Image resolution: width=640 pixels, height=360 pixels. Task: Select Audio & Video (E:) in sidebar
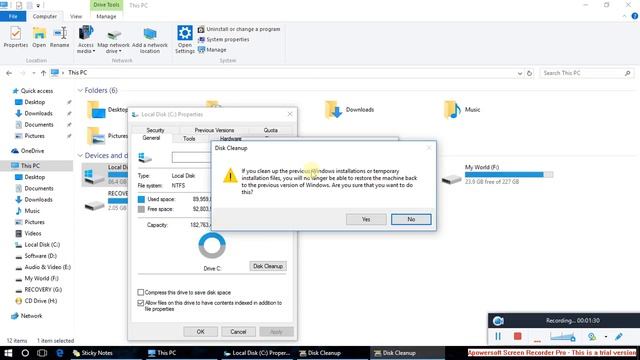[47, 267]
